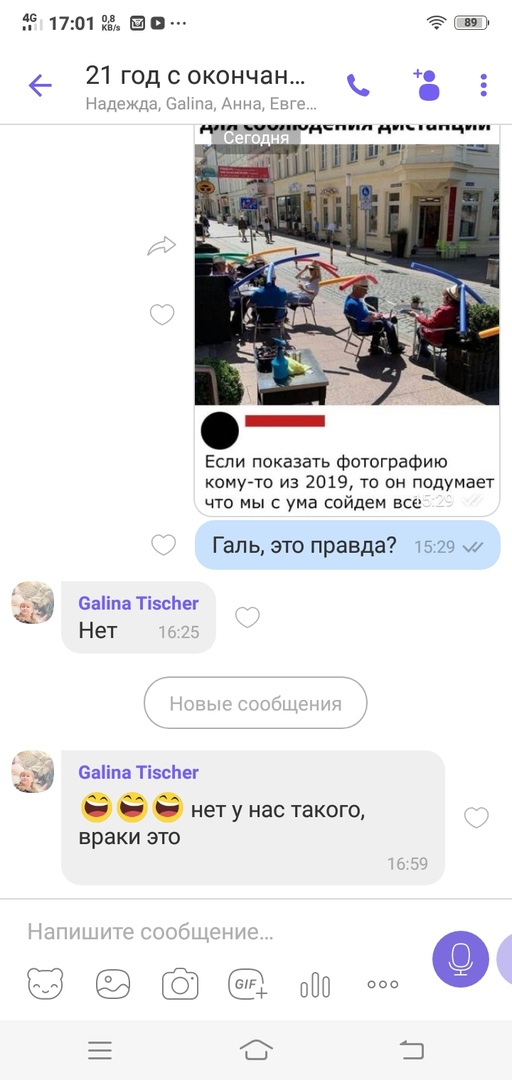Like Galina's "Нет" reply
The width and height of the screenshot is (512, 1080).
coord(247,617)
